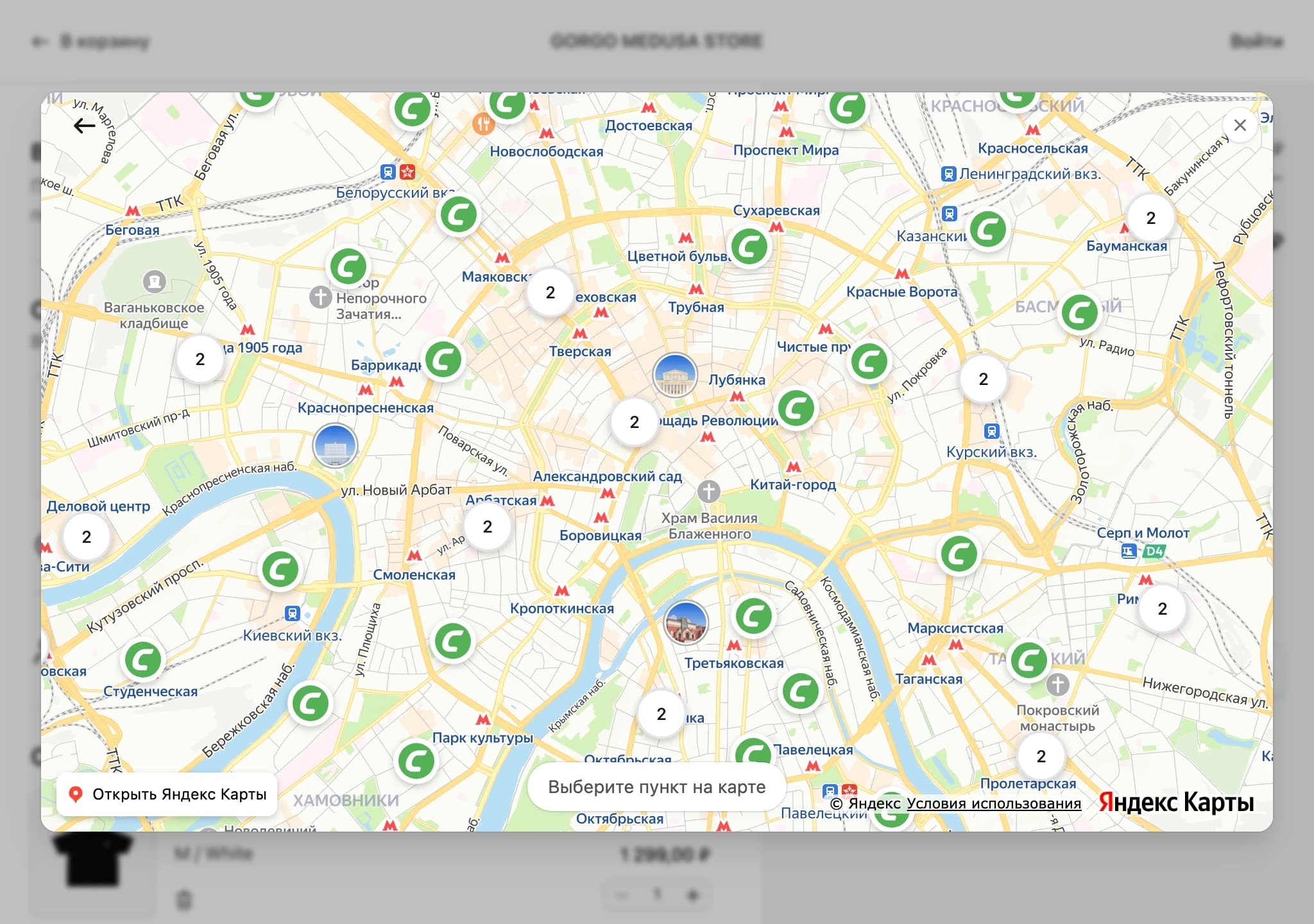Select the green pickup marker above Студенческая
Screen dimensions: 1314x924
[x=143, y=660]
